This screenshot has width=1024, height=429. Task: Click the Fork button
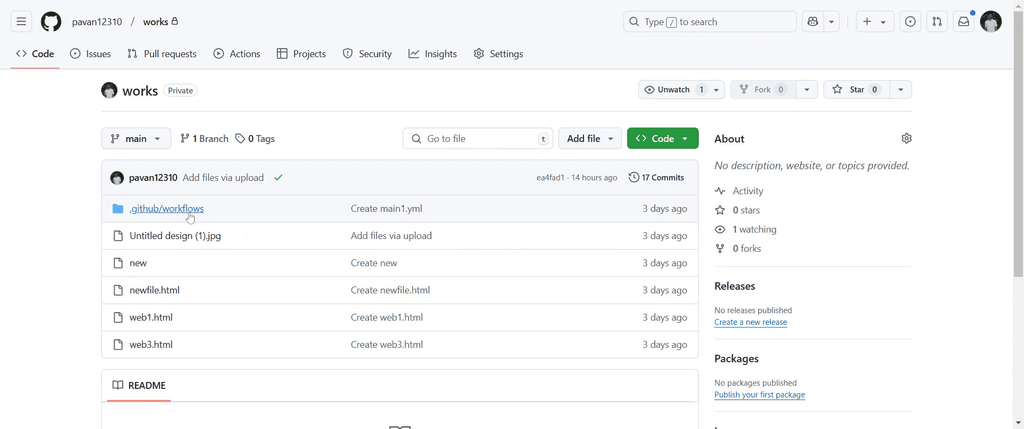pos(763,89)
